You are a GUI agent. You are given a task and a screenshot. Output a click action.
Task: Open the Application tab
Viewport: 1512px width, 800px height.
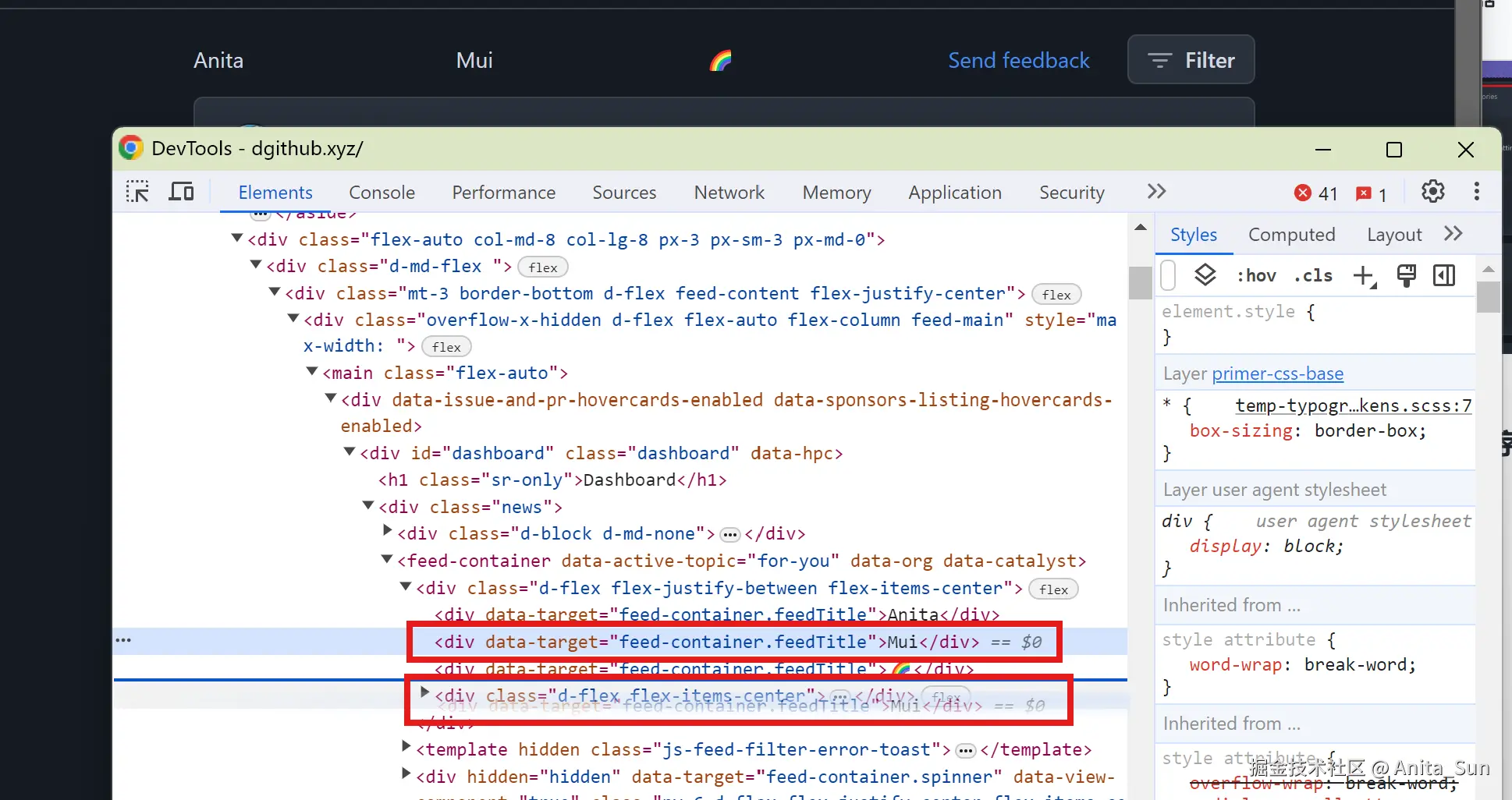[955, 193]
